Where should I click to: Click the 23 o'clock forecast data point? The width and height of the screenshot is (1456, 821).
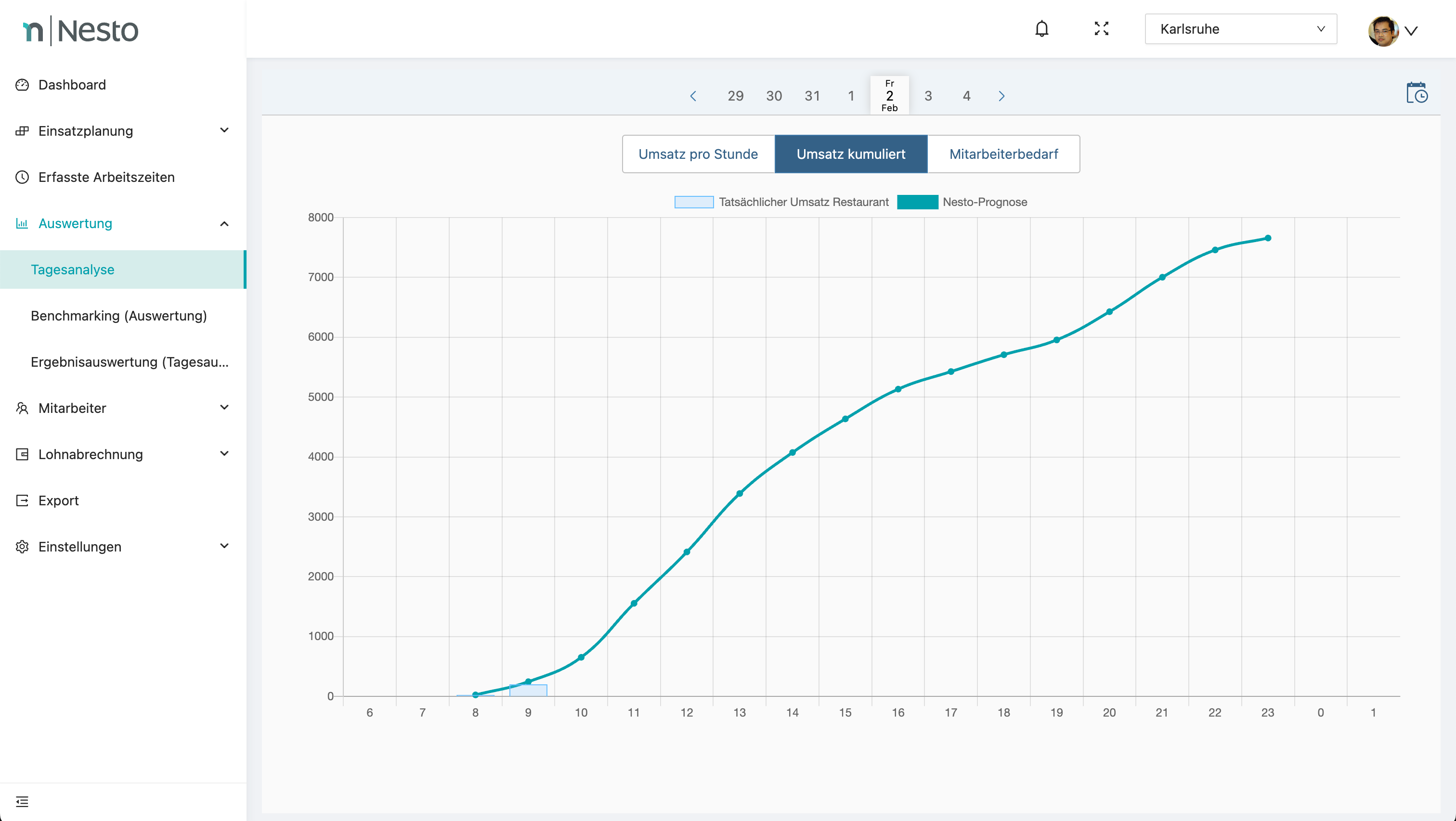point(1268,238)
